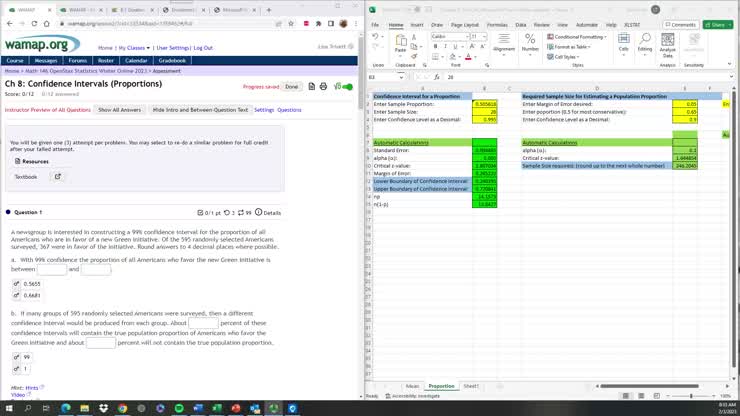Open the Formulas ribbon tab

496,24
